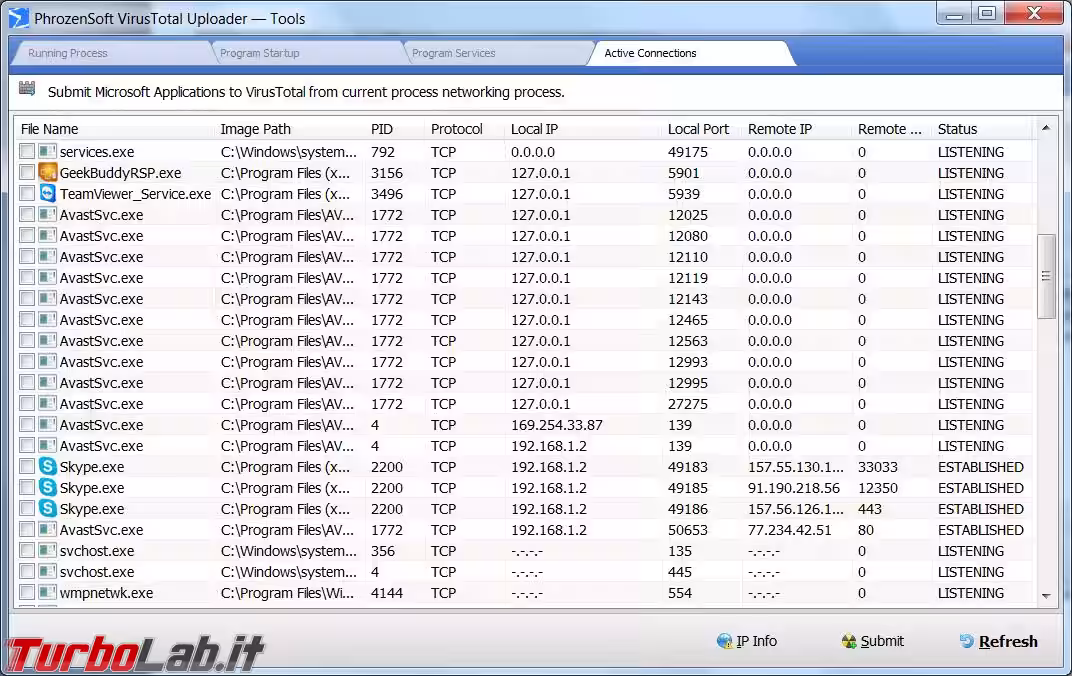The image size is (1072, 676).
Task: Click the globe icon next to IP Info
Action: coord(724,642)
